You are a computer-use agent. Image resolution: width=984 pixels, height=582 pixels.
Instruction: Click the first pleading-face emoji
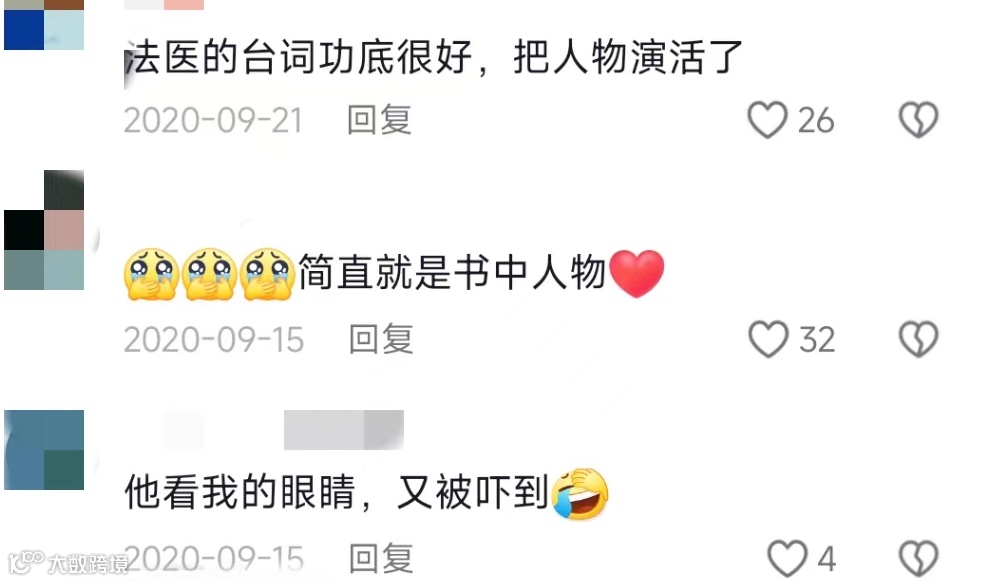(151, 274)
